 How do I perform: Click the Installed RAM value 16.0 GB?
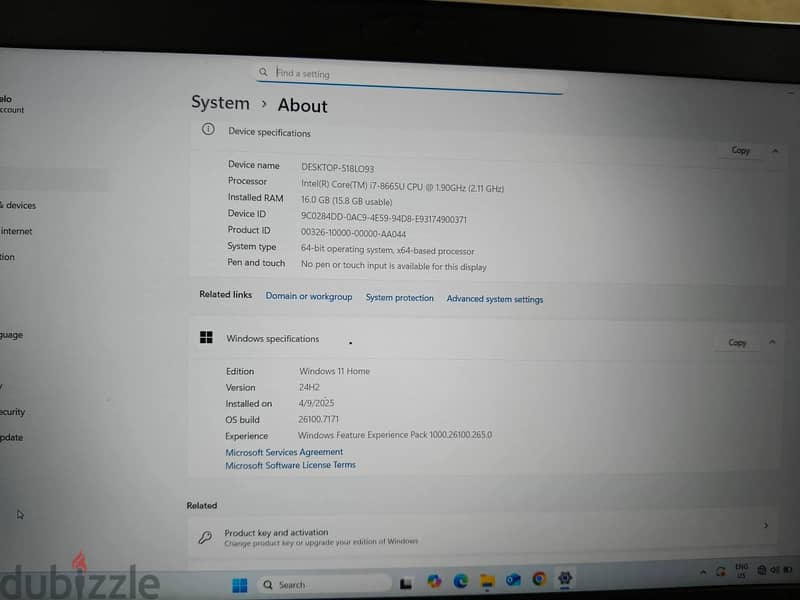(x=346, y=201)
